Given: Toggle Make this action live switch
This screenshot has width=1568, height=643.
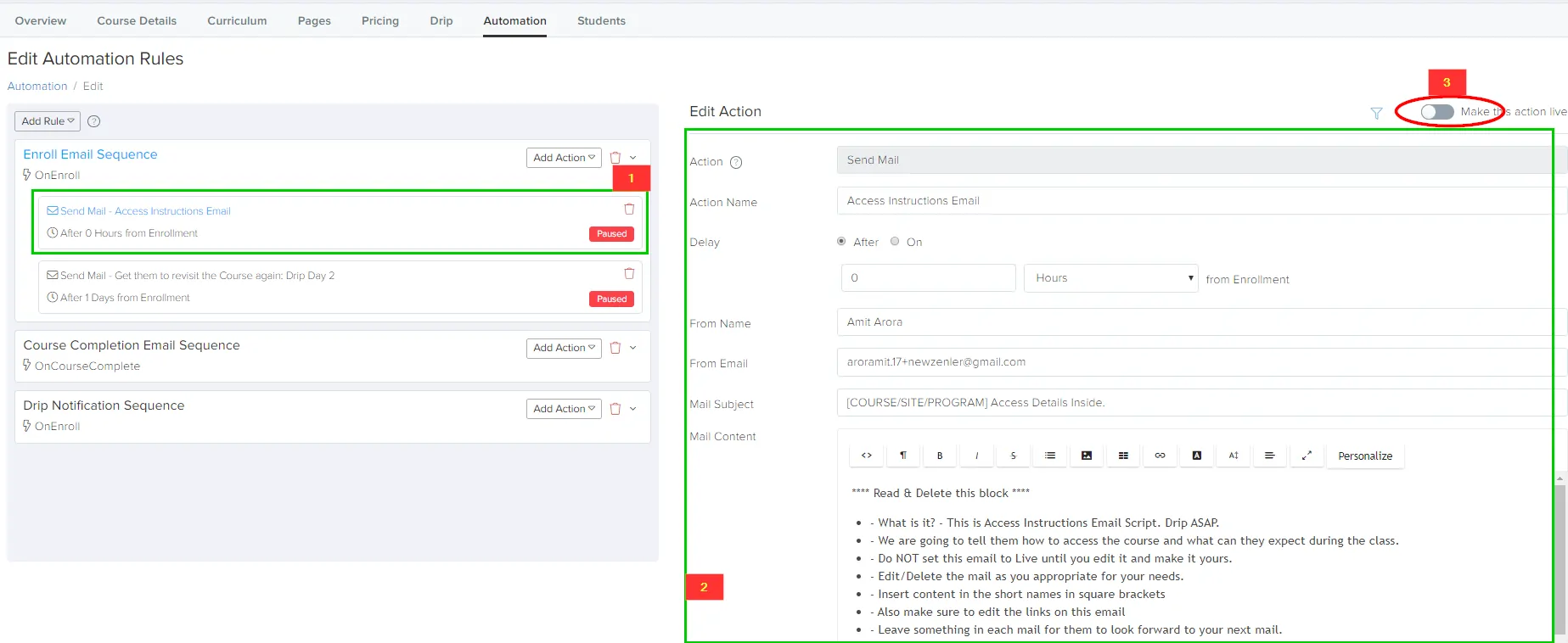Looking at the screenshot, I should pyautogui.click(x=1437, y=112).
